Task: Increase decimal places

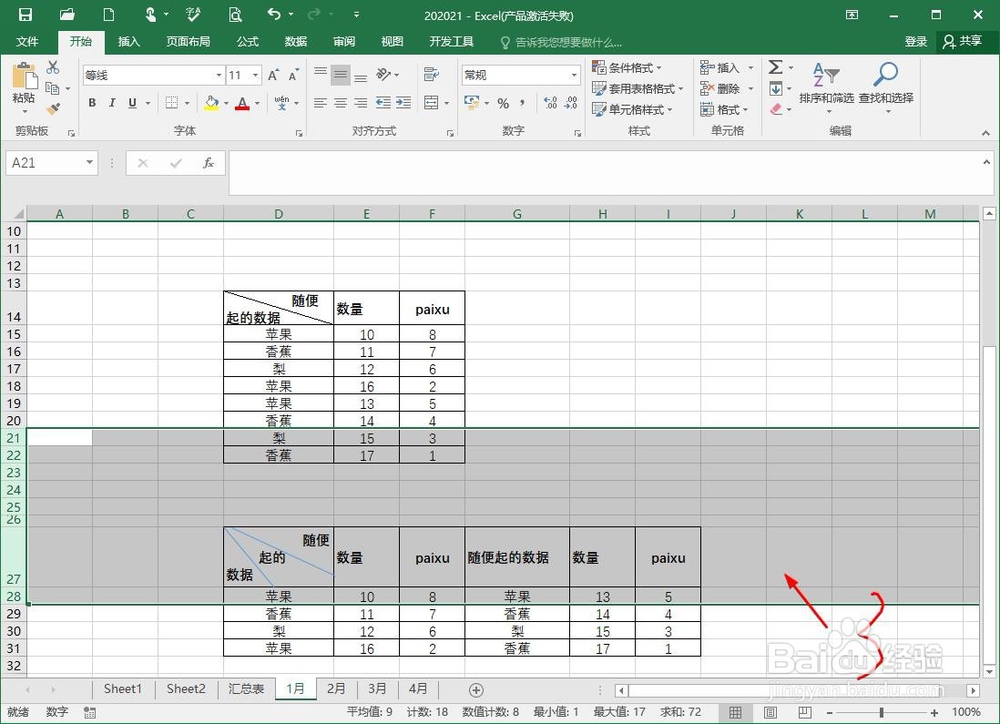Action: pos(550,103)
